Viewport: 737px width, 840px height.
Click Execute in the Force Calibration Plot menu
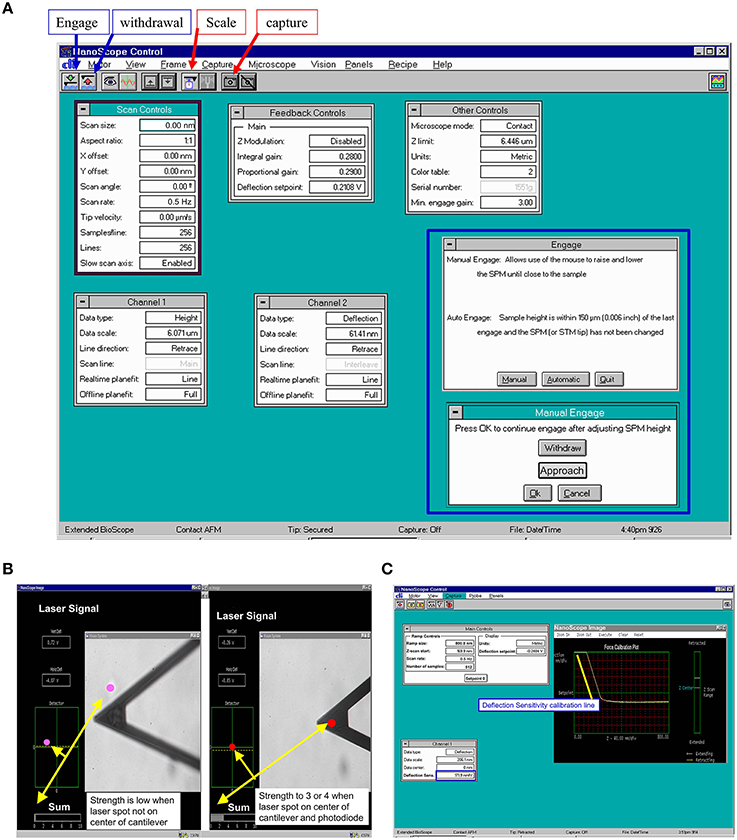click(605, 634)
